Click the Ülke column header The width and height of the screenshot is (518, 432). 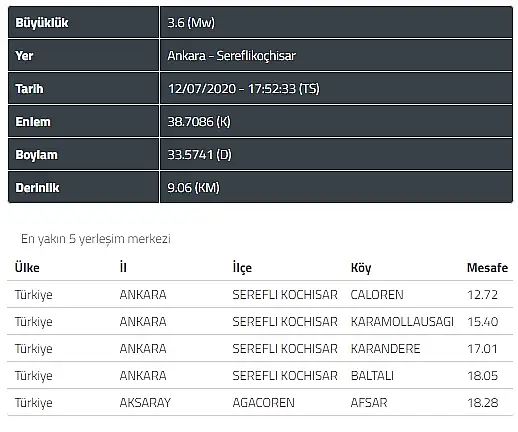click(x=27, y=268)
